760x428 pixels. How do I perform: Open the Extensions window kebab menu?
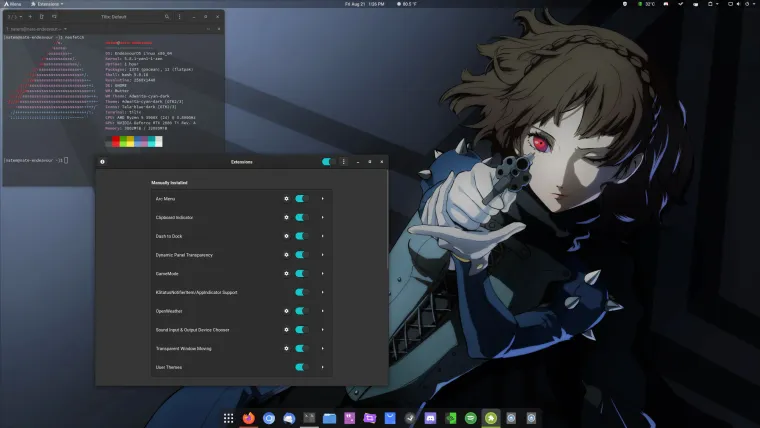coord(343,161)
